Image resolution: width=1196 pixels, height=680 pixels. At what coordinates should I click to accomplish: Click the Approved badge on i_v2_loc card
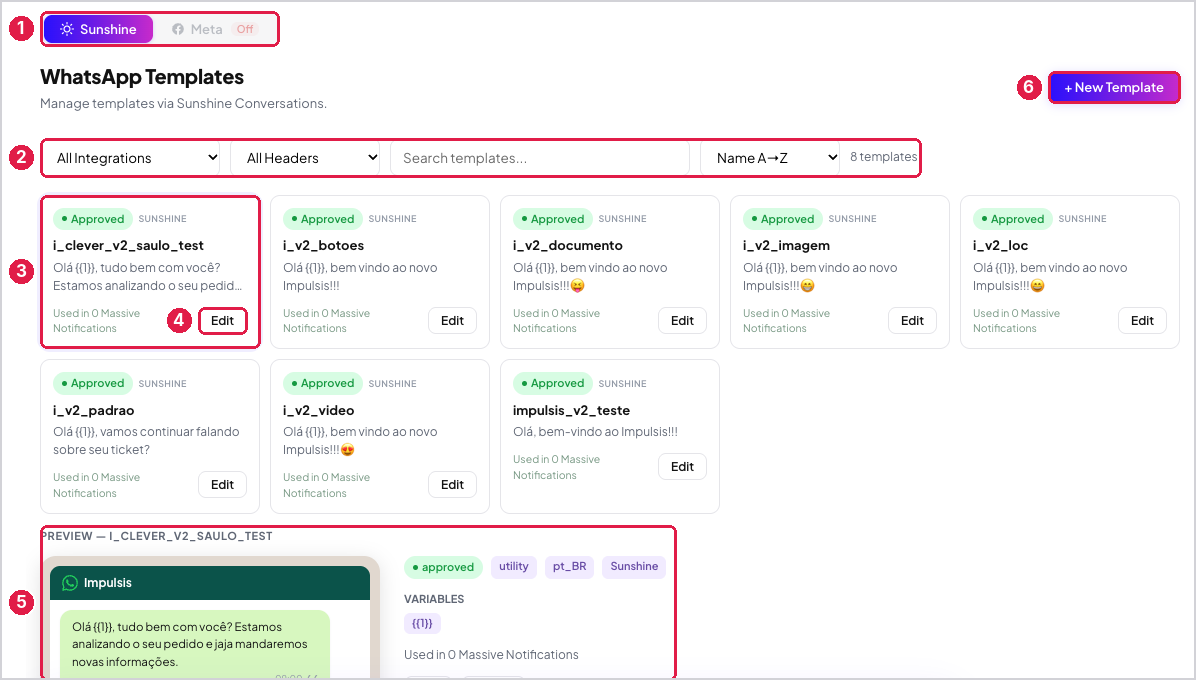(x=1012, y=219)
